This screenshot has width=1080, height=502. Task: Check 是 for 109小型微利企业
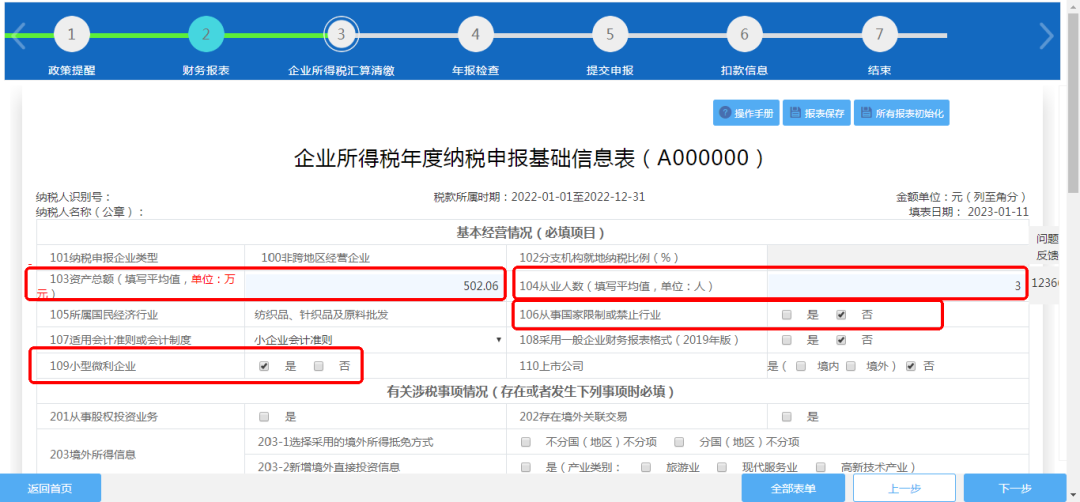coord(264,367)
